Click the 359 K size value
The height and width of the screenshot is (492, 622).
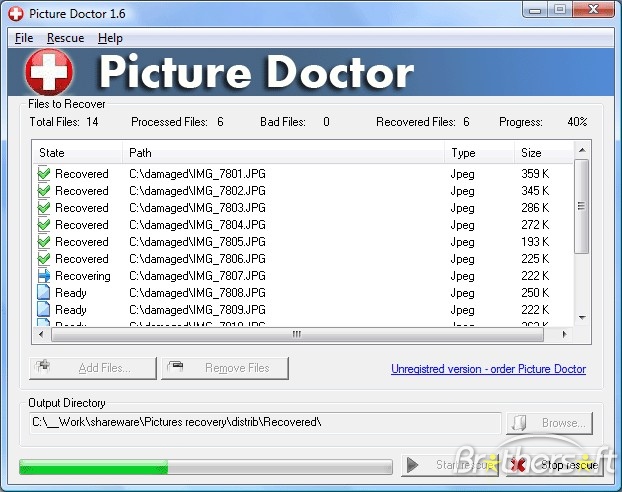click(x=535, y=174)
